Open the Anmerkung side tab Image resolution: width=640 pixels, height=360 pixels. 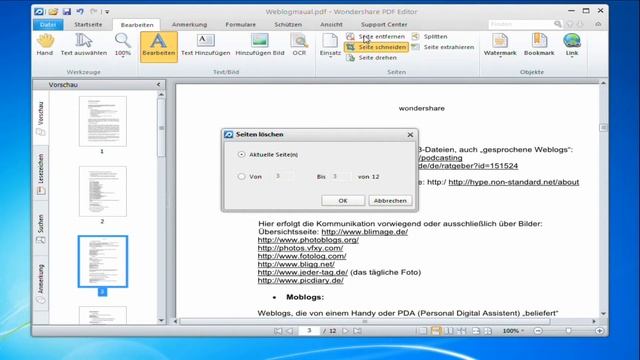coord(41,284)
